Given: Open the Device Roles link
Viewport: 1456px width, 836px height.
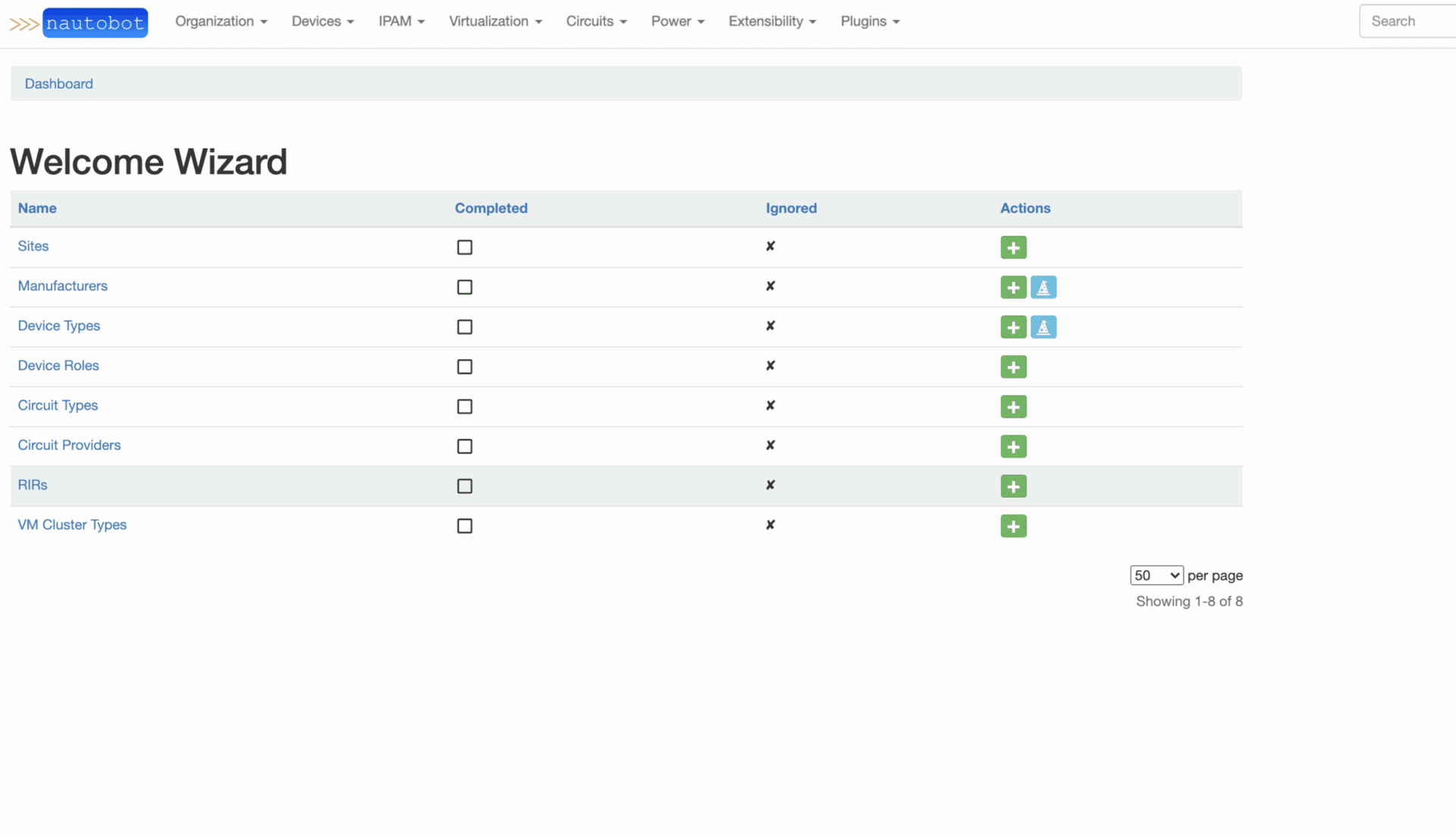Looking at the screenshot, I should point(58,365).
